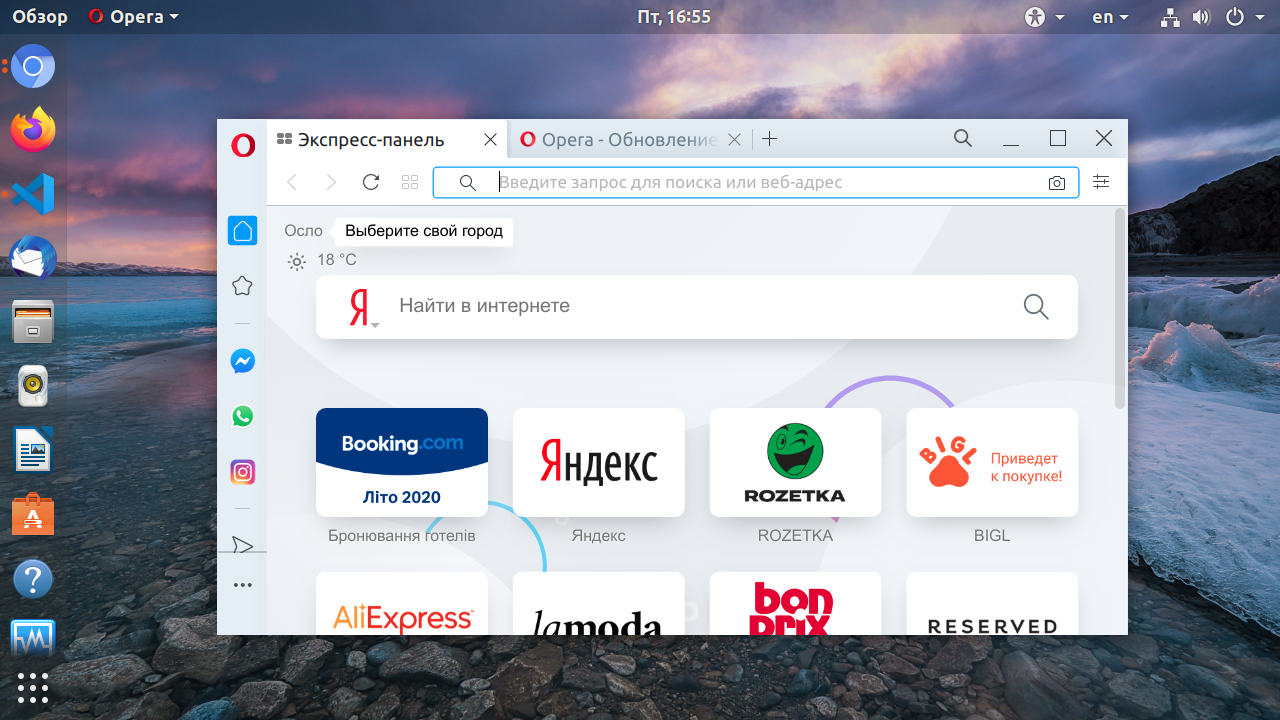Viewport: 1280px width, 720px height.
Task: Open Facebook Messenger in the sidebar
Action: pyautogui.click(x=242, y=361)
